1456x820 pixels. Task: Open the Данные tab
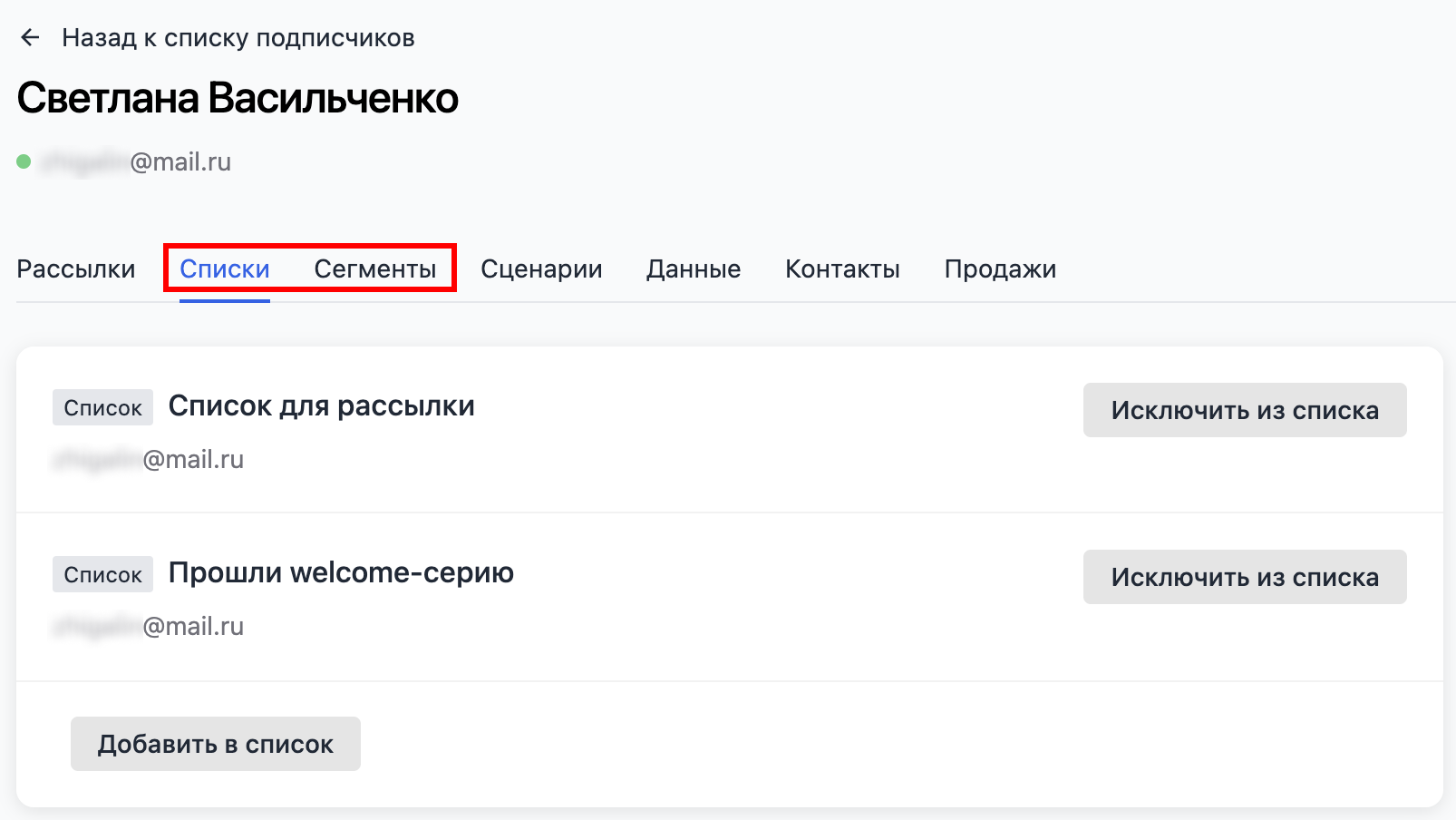[693, 268]
